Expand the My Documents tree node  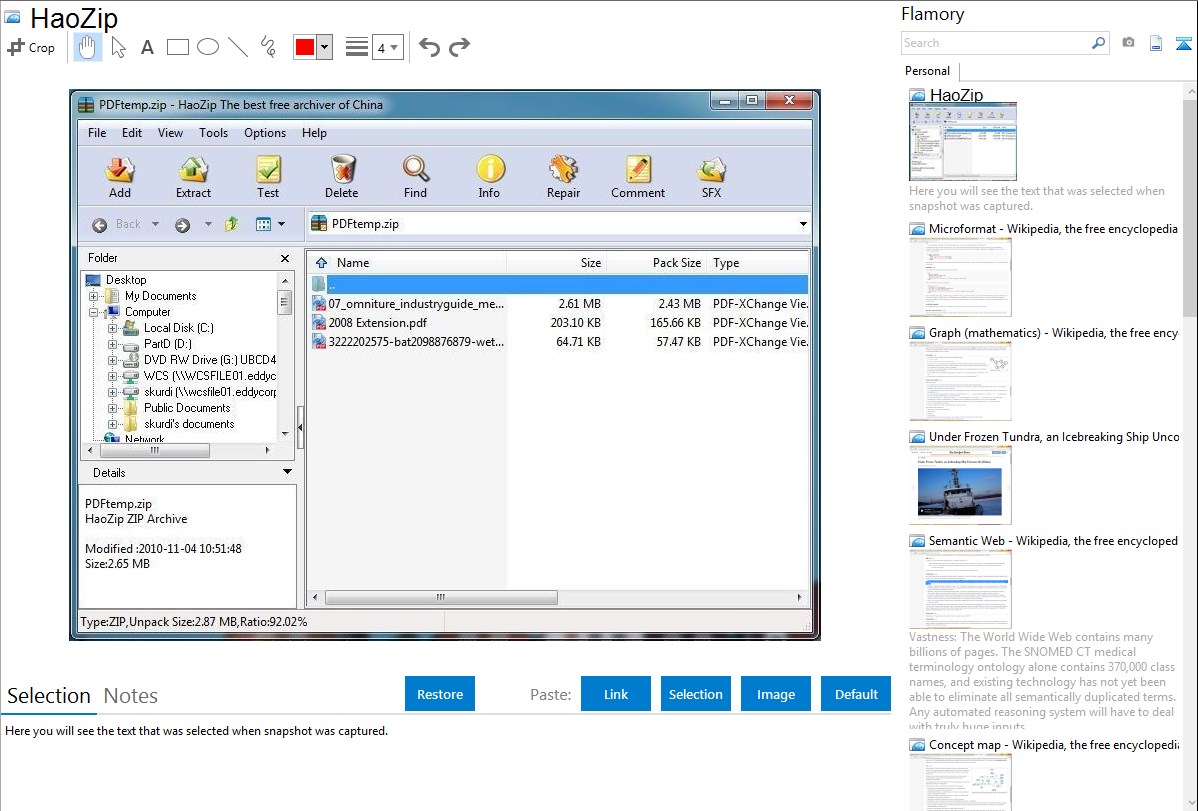click(93, 297)
